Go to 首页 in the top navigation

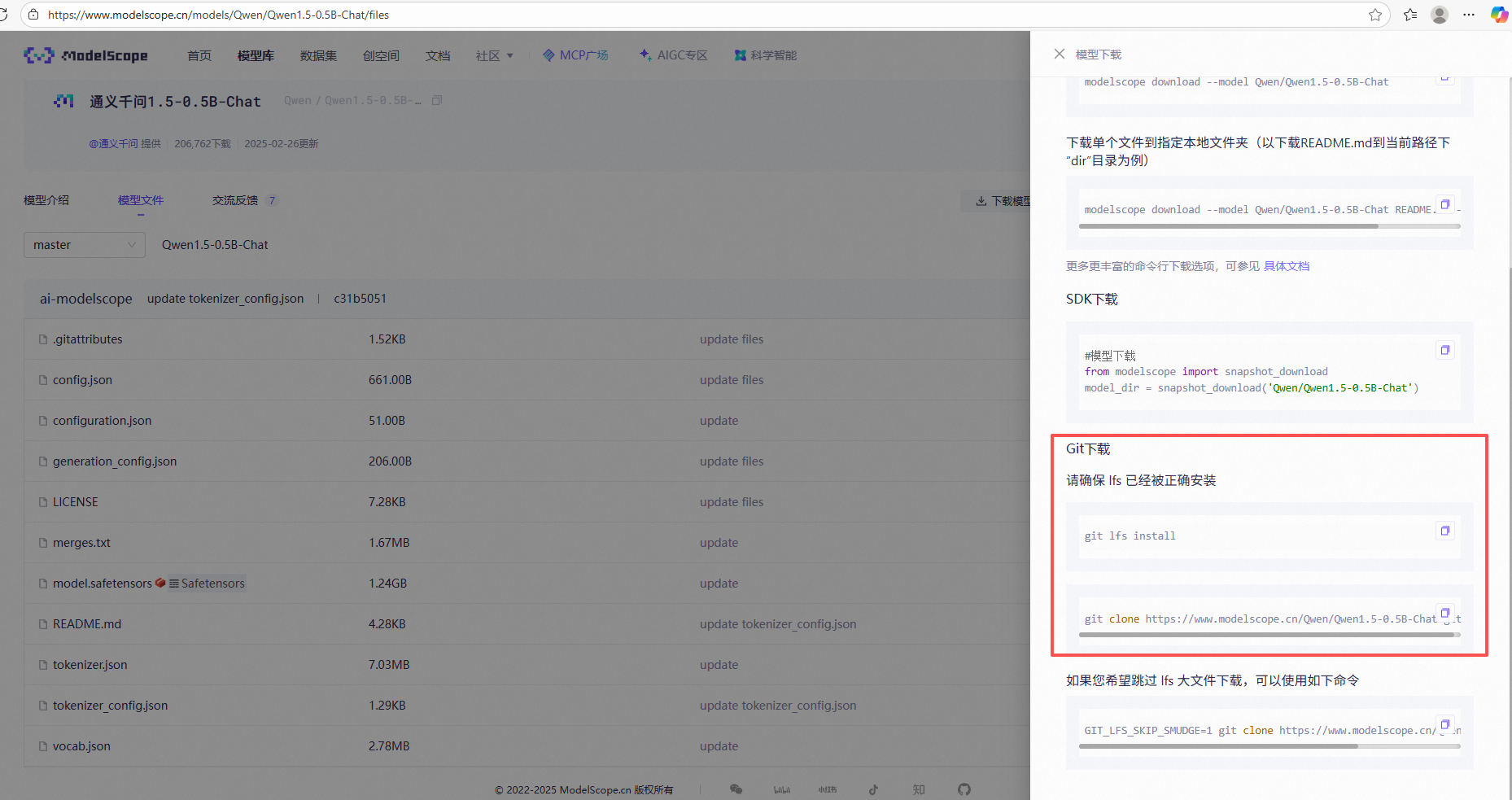pyautogui.click(x=199, y=55)
